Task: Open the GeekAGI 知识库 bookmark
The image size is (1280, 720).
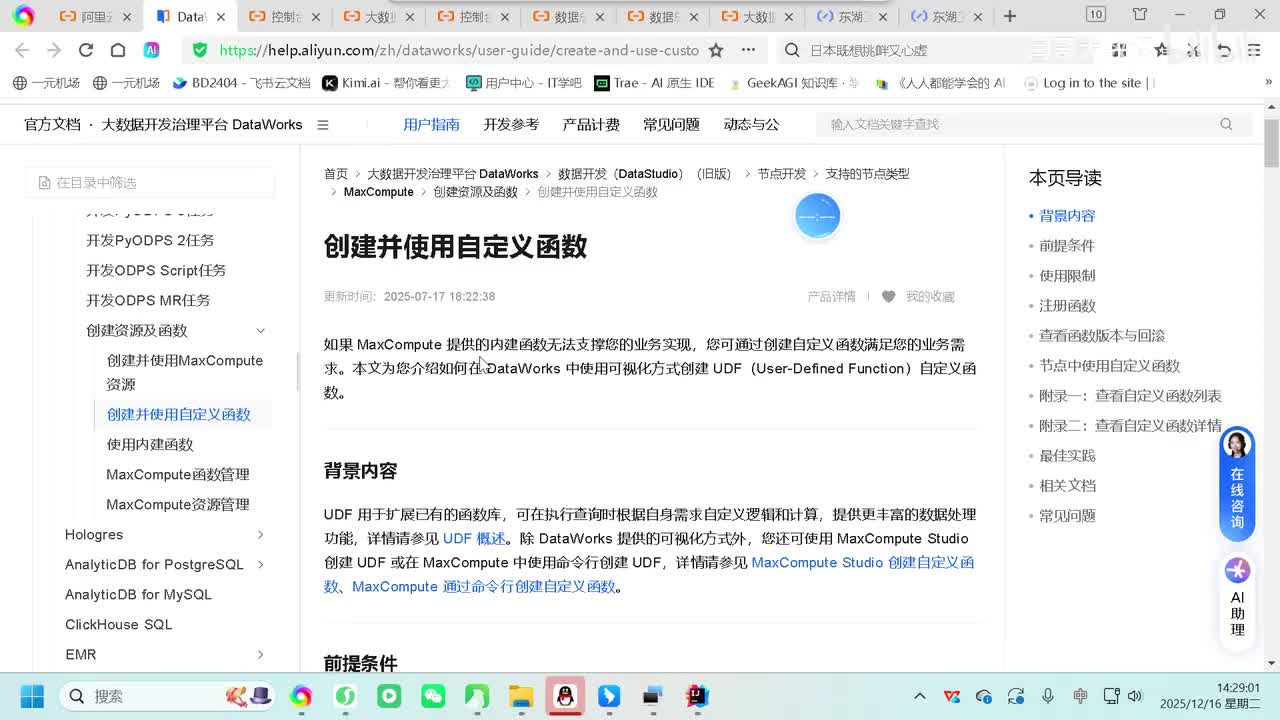Action: click(793, 83)
